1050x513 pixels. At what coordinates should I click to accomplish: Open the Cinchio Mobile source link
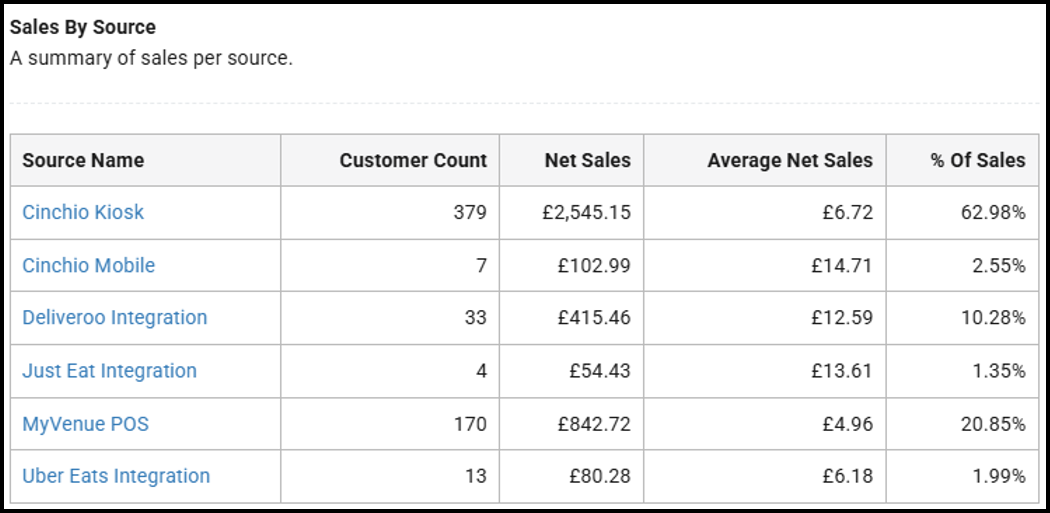tap(89, 265)
